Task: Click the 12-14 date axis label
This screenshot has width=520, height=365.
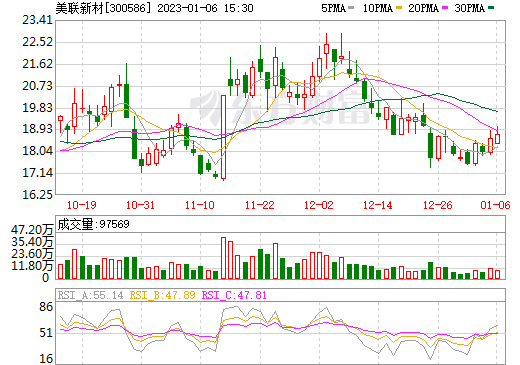Action: point(378,205)
